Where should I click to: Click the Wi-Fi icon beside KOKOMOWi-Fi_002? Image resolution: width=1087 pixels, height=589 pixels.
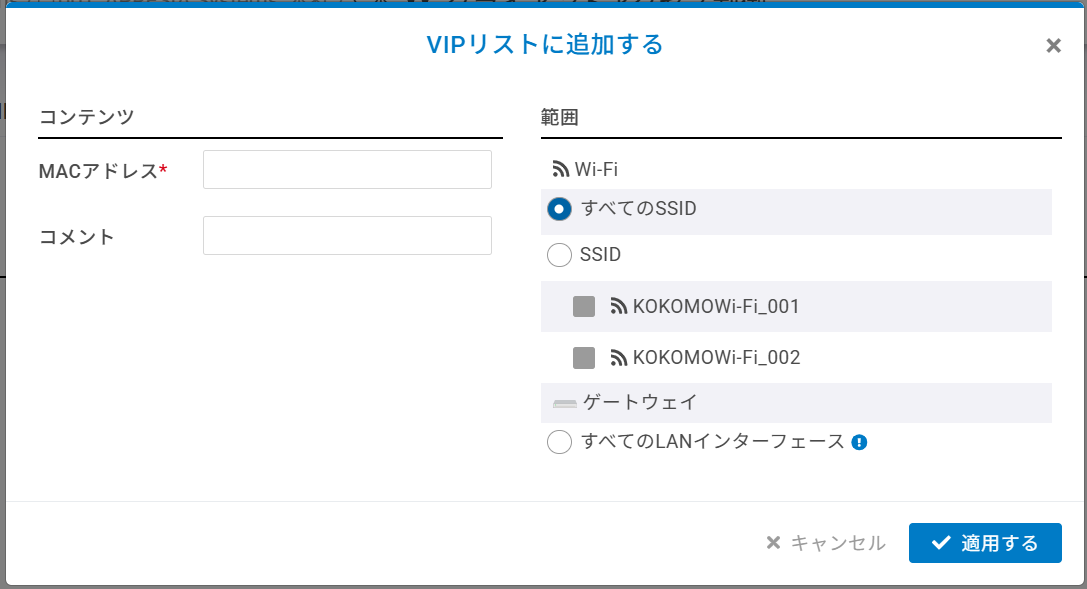tap(619, 357)
